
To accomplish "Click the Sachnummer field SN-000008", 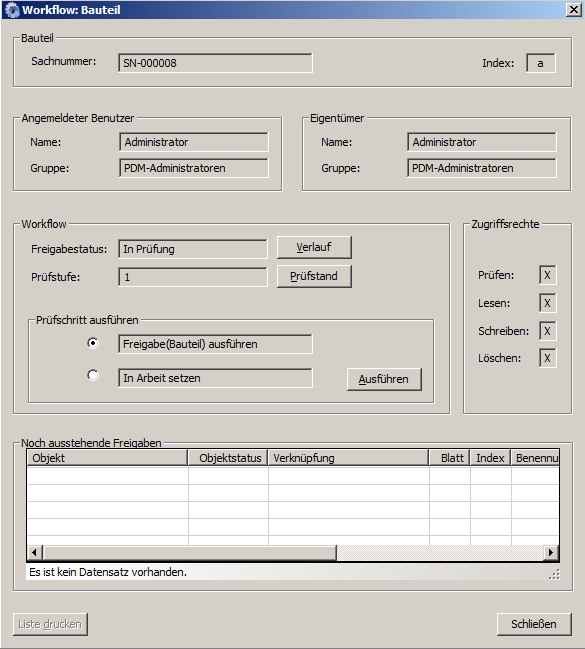I will point(215,63).
